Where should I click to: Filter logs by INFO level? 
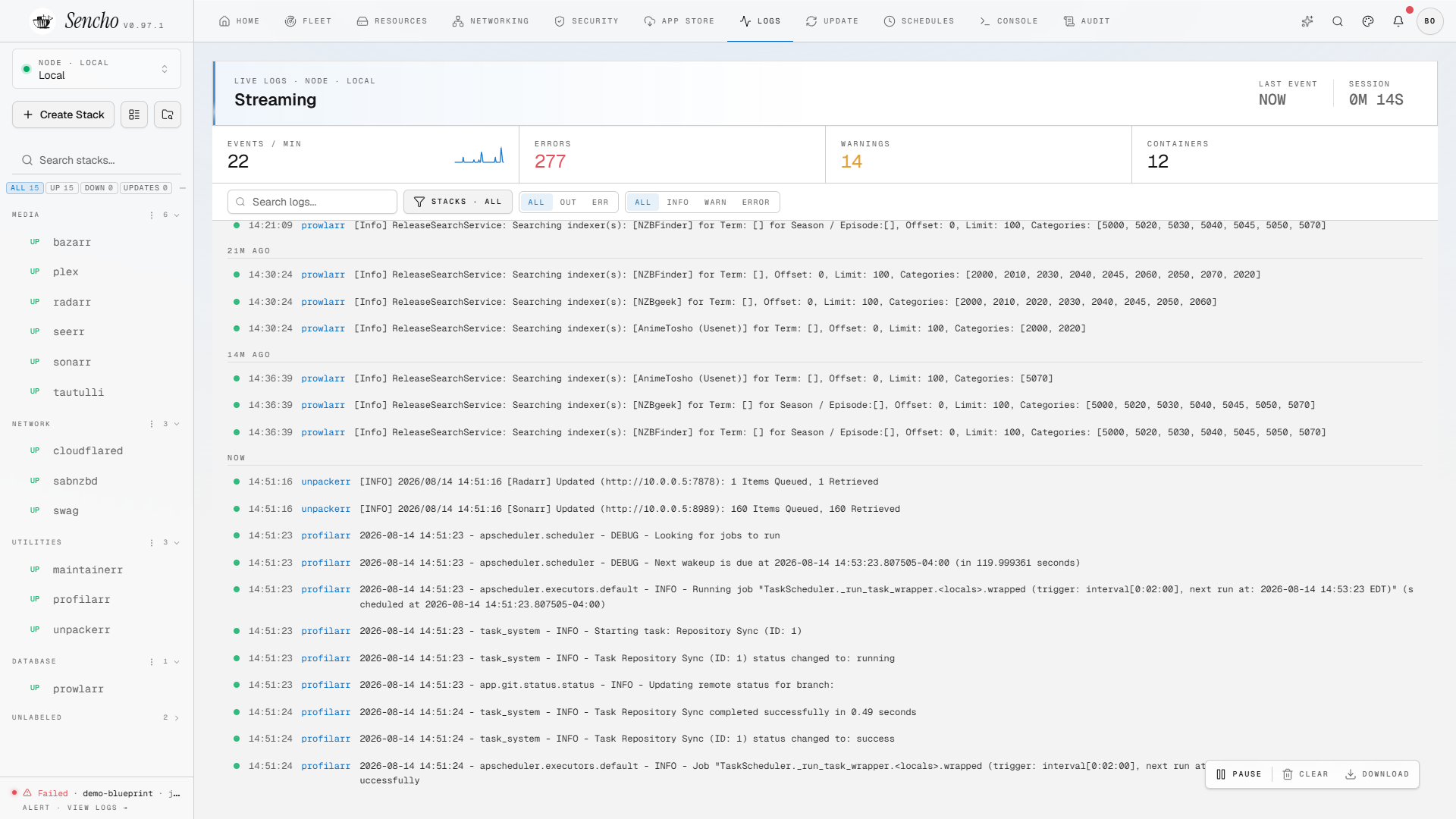pyautogui.click(x=678, y=202)
